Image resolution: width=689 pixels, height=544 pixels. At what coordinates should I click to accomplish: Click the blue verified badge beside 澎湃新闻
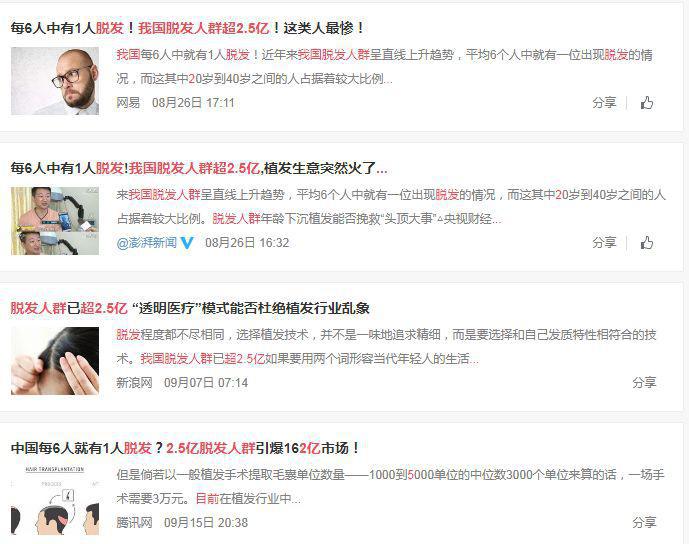(187, 243)
